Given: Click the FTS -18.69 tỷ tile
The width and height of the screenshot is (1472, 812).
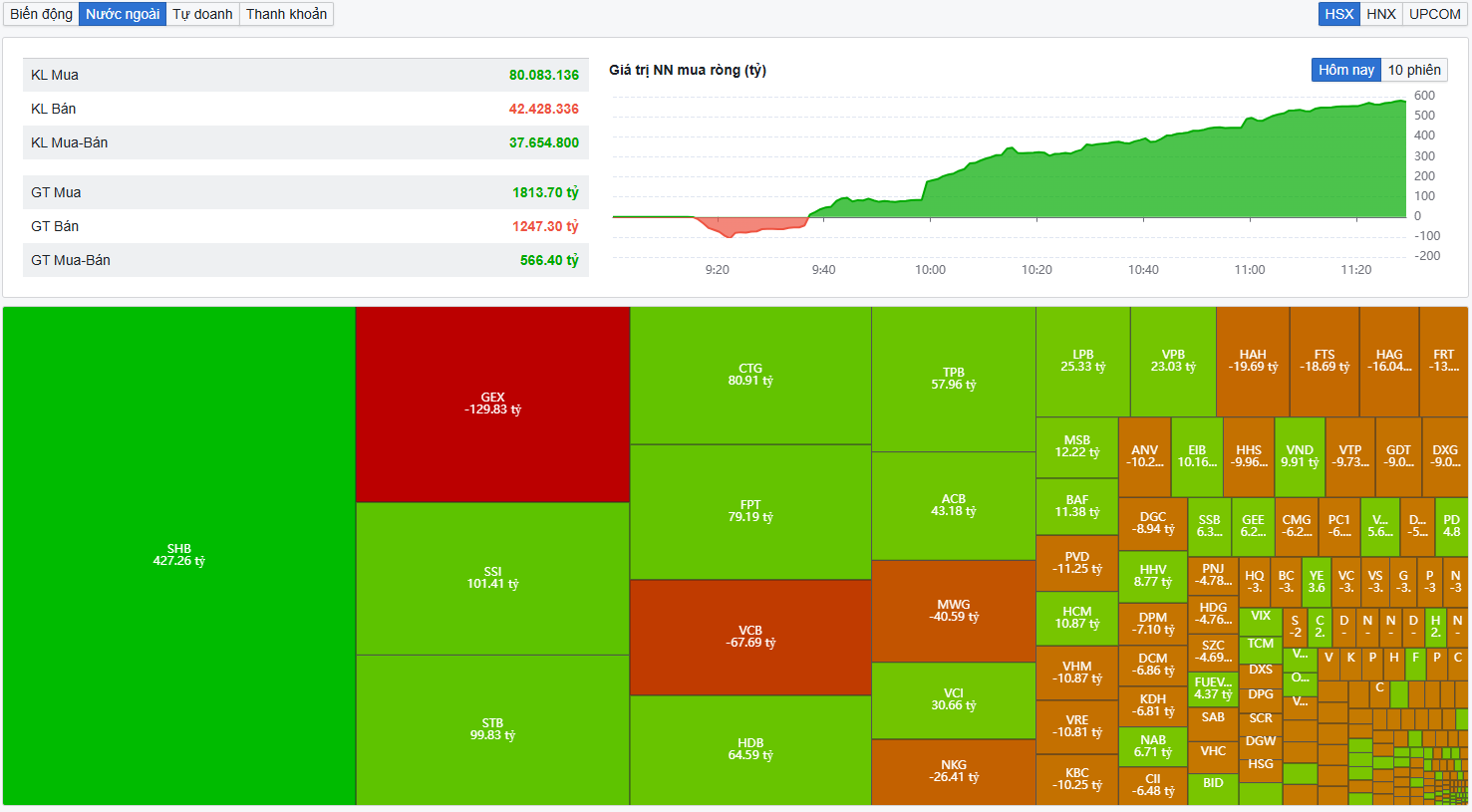Looking at the screenshot, I should coord(1325,362).
